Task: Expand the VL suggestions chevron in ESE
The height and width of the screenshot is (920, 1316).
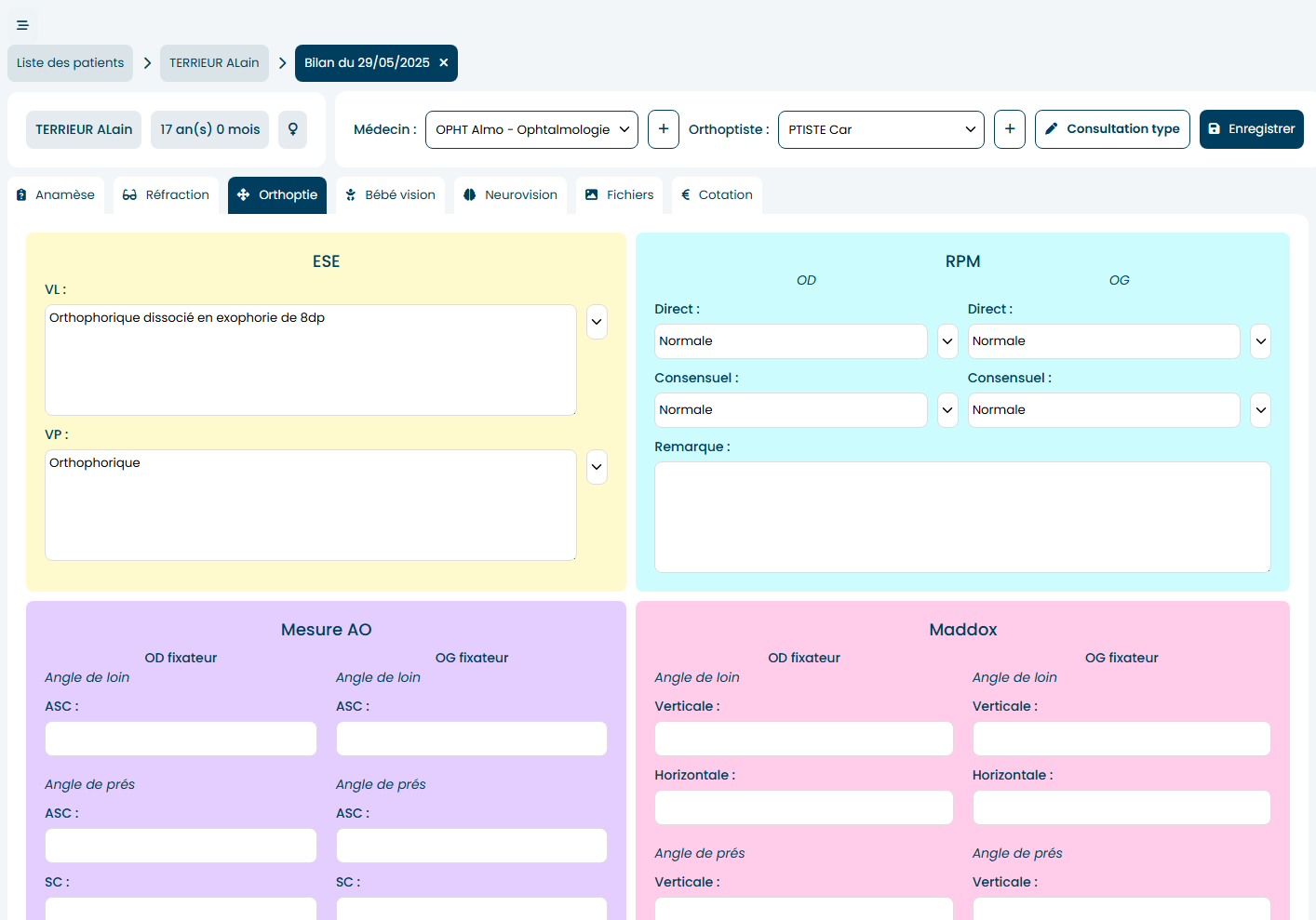Action: click(597, 322)
